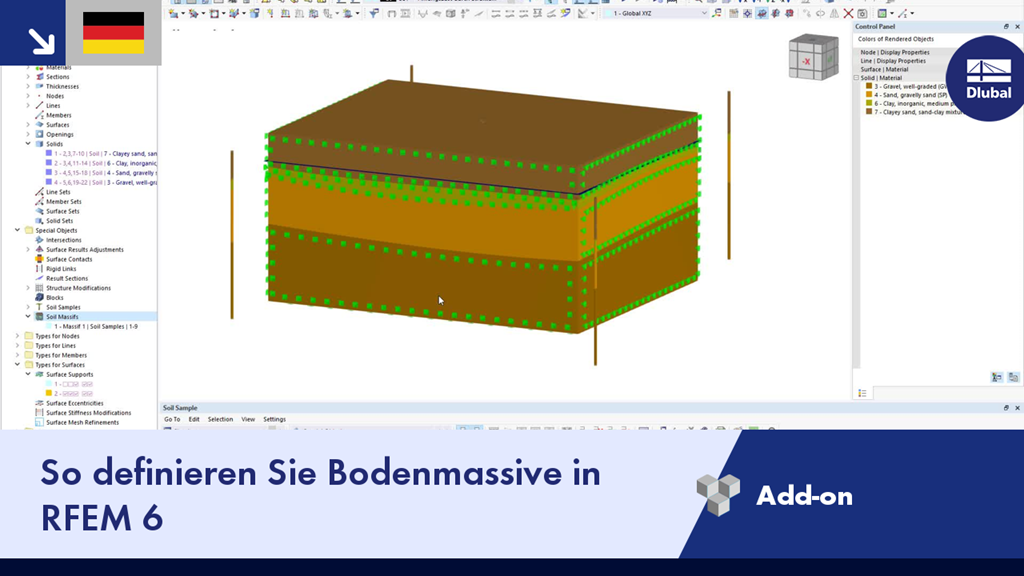This screenshot has height=576, width=1024.
Task: Select Node | Display Properties in Control Panel
Action: point(895,52)
